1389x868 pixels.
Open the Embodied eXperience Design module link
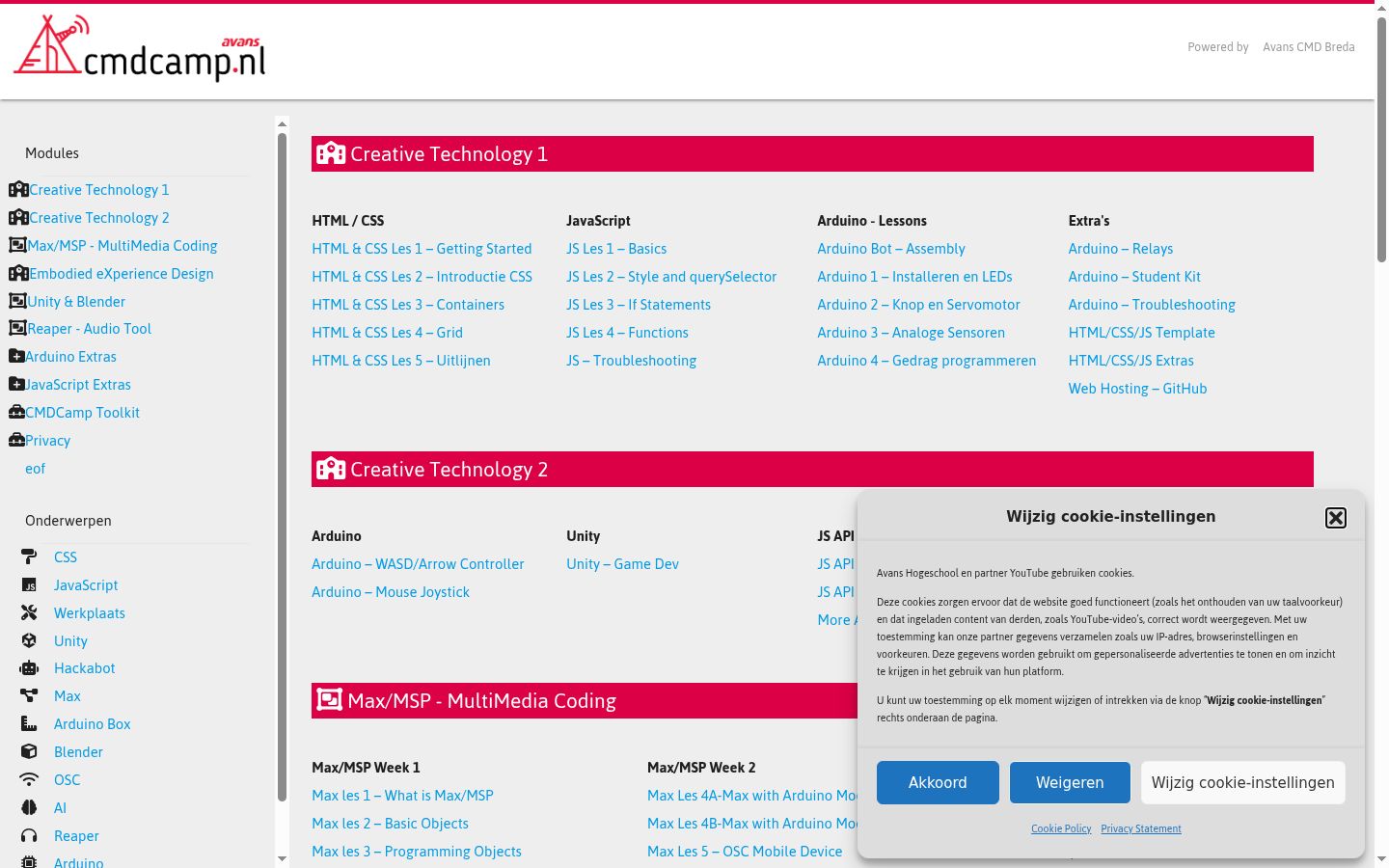pyautogui.click(x=122, y=274)
